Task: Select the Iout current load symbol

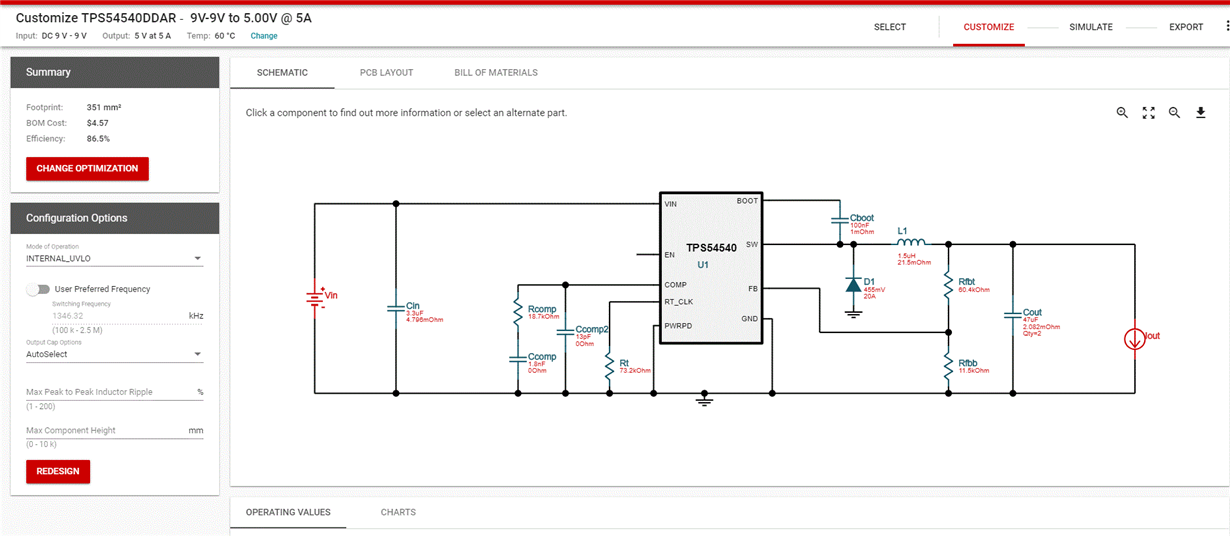Action: pos(1135,339)
